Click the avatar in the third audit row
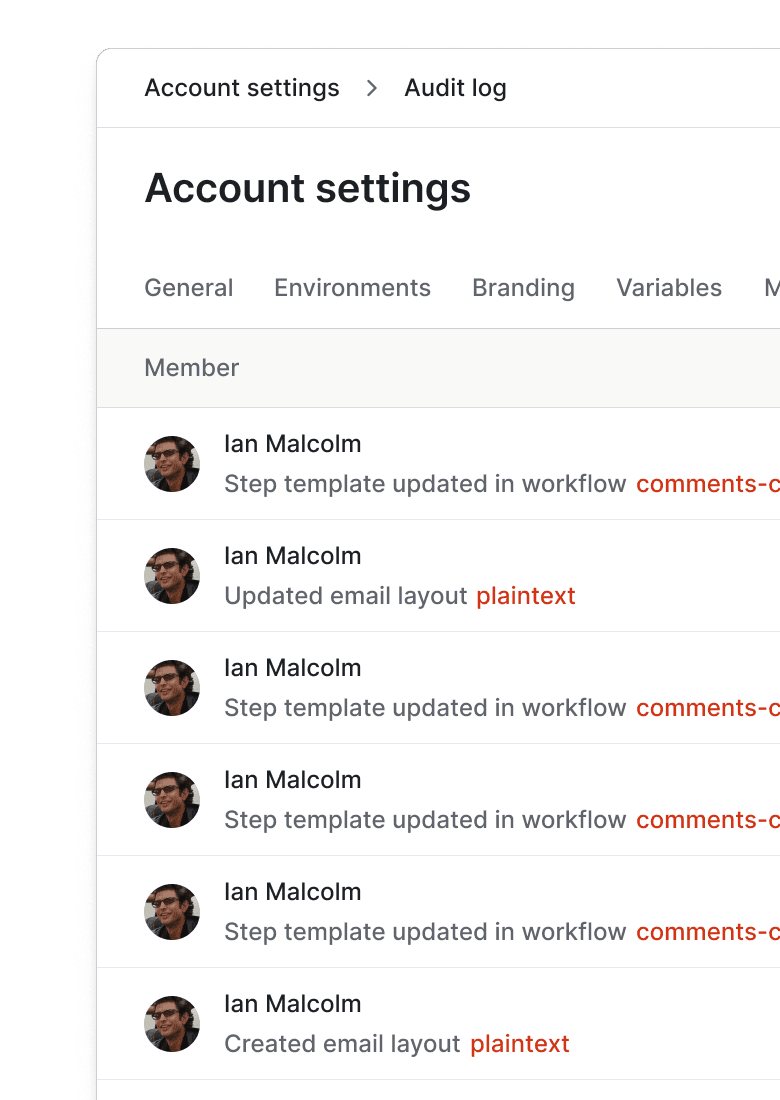Image resolution: width=780 pixels, height=1100 pixels. (x=172, y=688)
